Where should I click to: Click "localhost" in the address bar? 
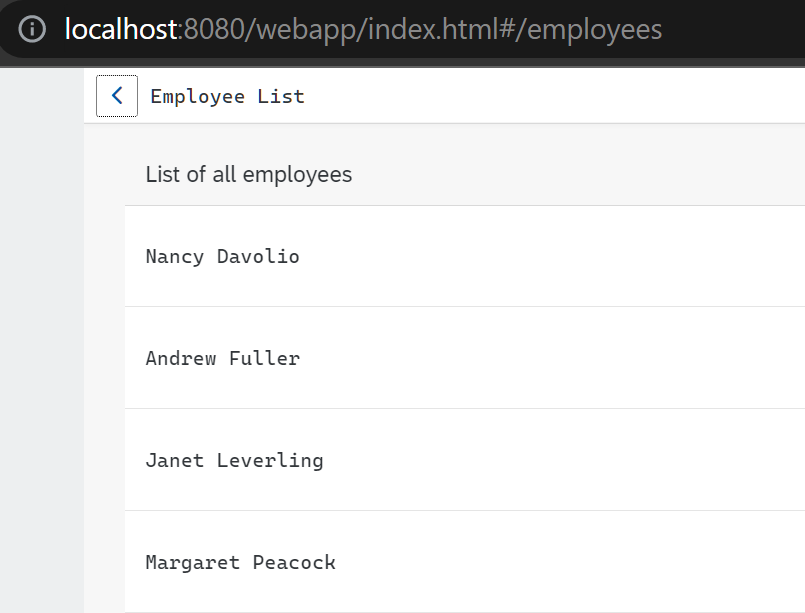(x=120, y=30)
